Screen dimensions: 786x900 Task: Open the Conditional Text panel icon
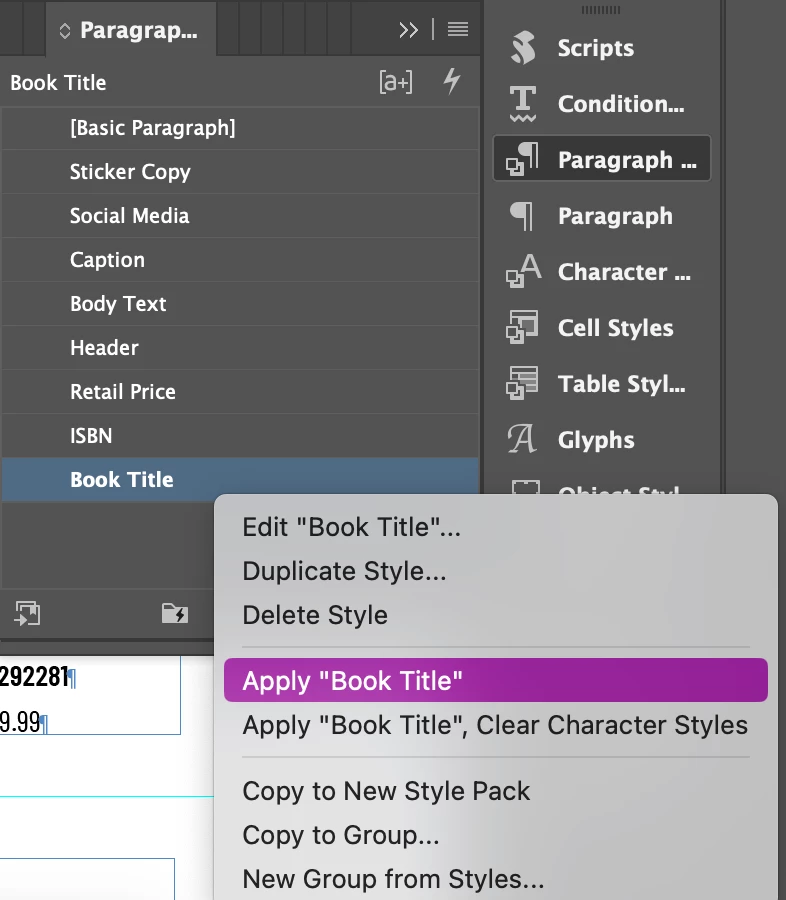[523, 104]
